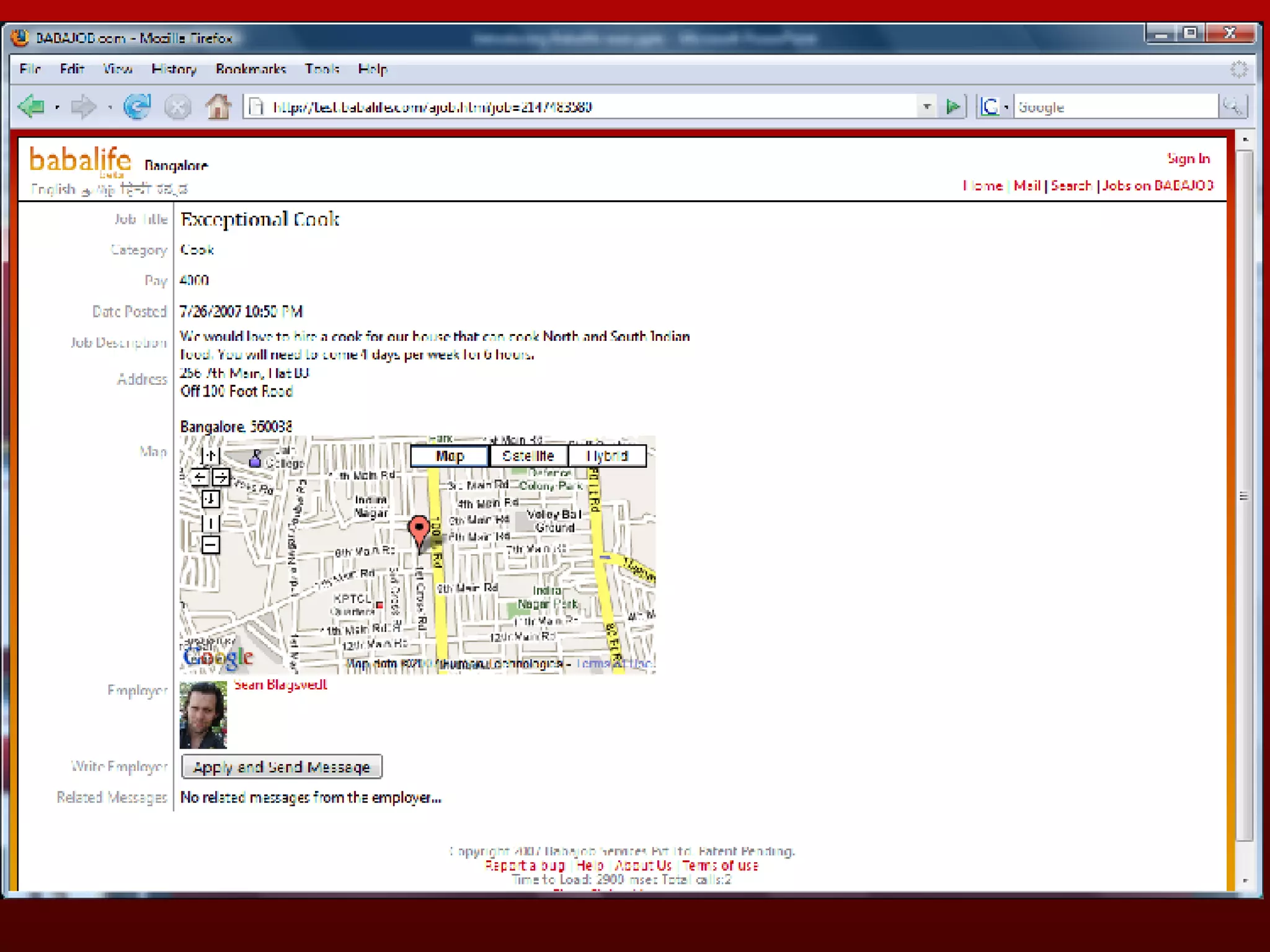Click the Home house icon
Image resolution: width=1270 pixels, height=952 pixels.
218,107
